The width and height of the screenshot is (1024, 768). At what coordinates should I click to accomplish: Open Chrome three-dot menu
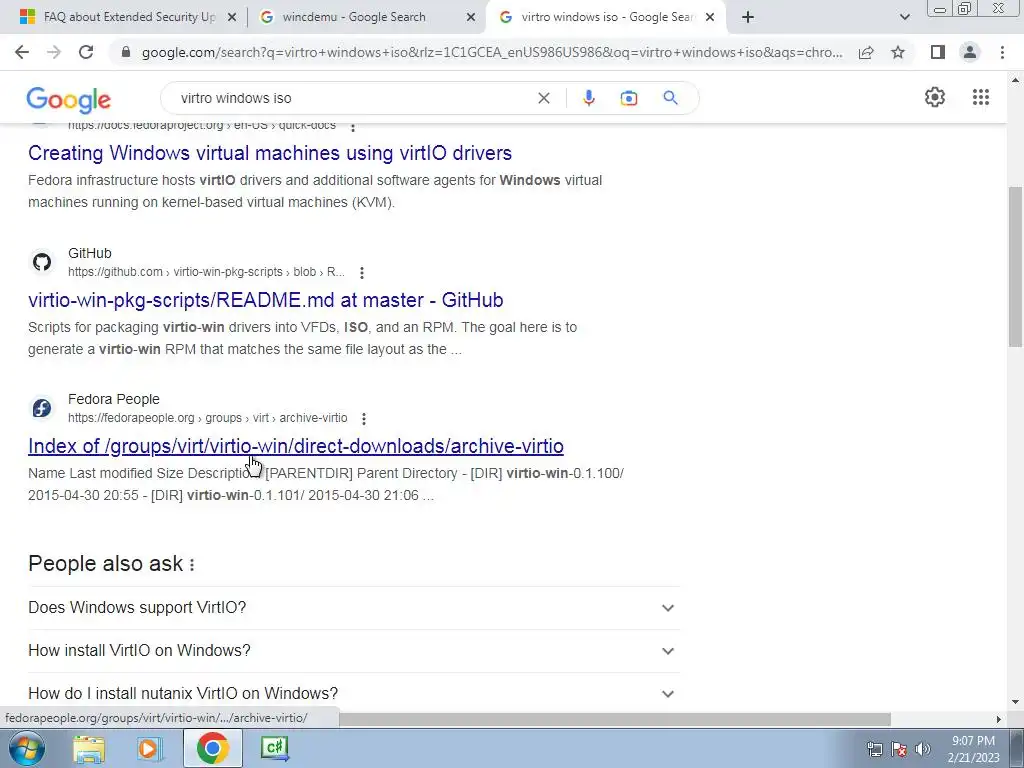point(1002,52)
